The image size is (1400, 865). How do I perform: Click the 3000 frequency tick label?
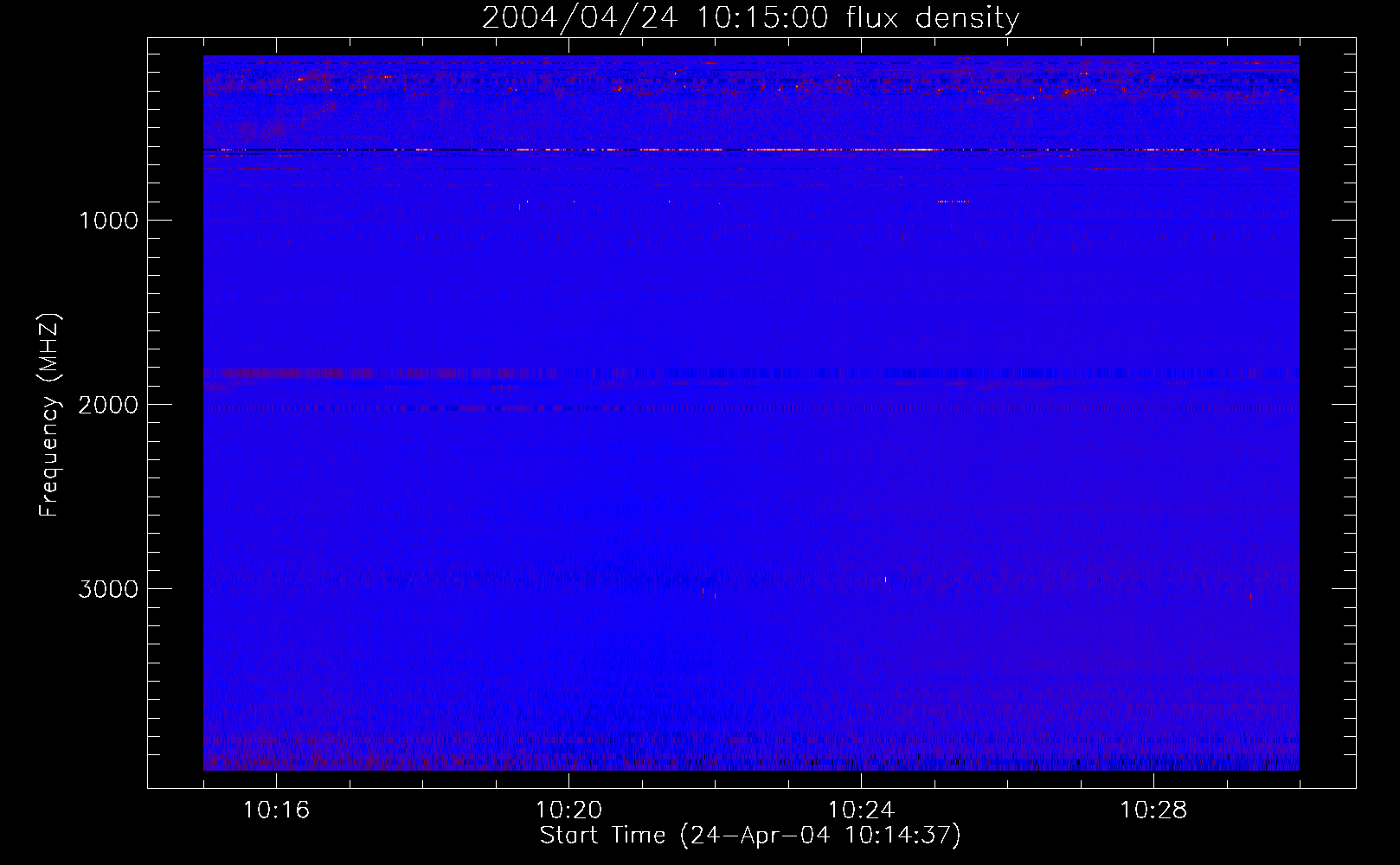click(x=108, y=589)
